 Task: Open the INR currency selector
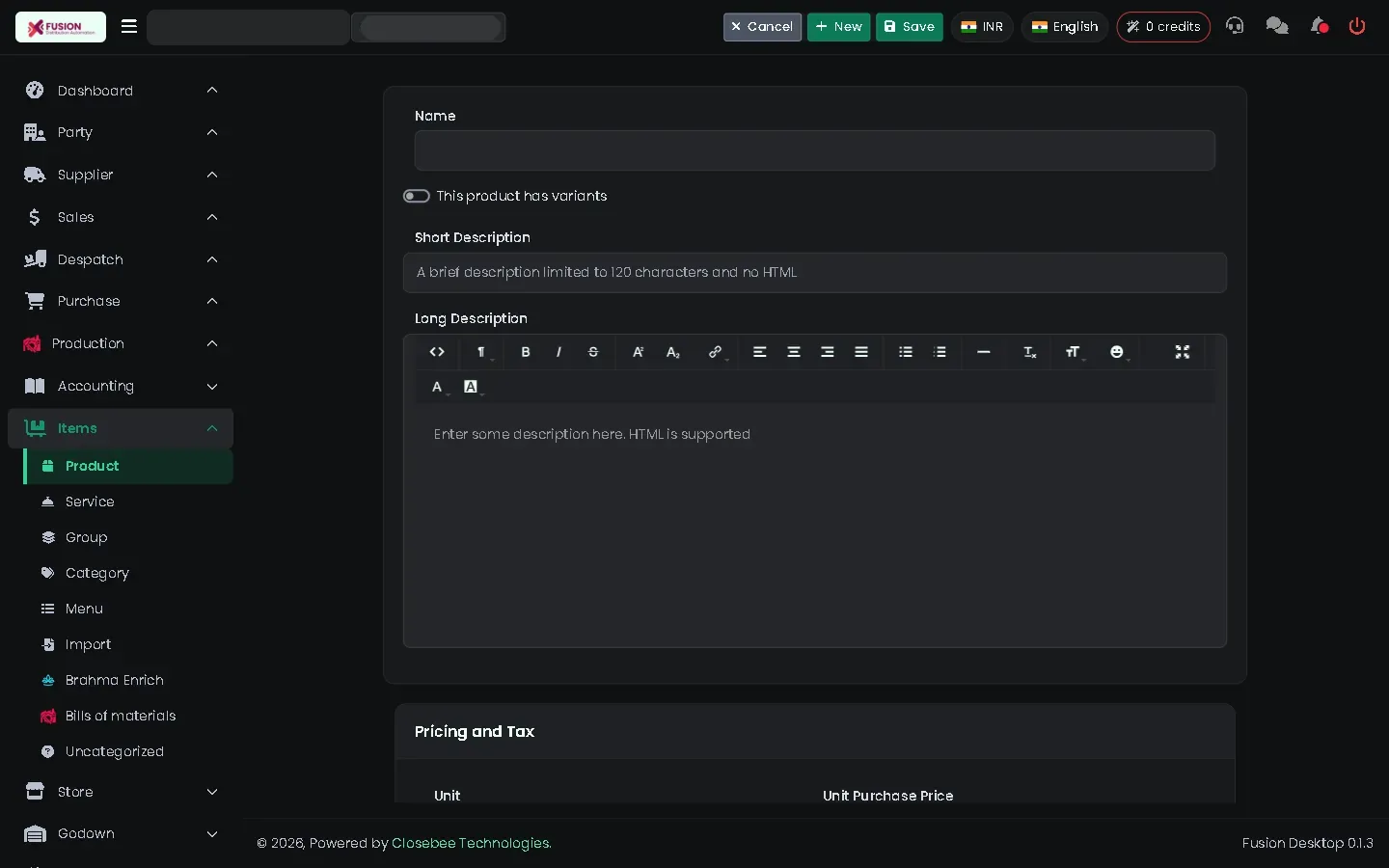[982, 27]
